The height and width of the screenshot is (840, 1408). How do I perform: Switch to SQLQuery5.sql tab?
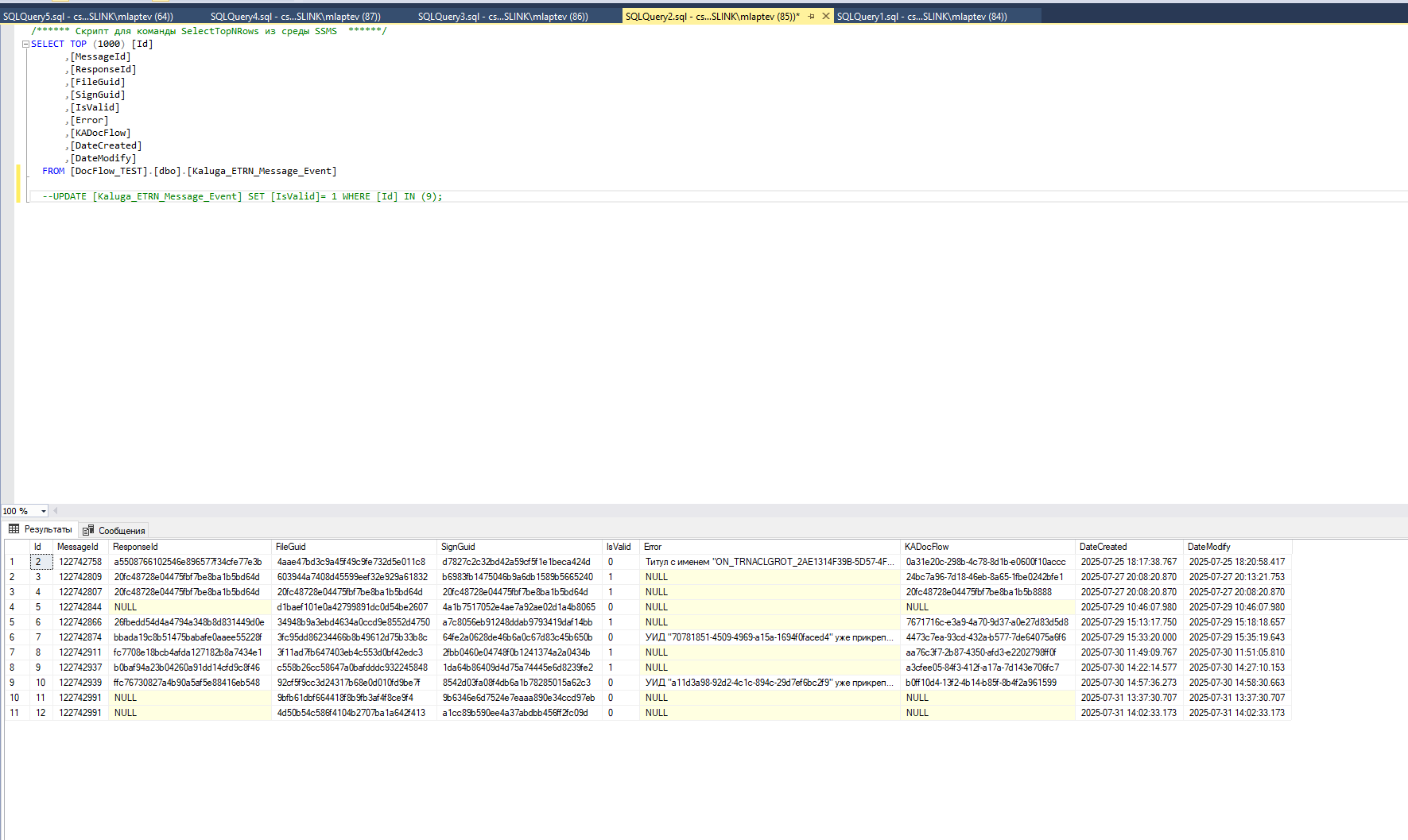(88, 16)
